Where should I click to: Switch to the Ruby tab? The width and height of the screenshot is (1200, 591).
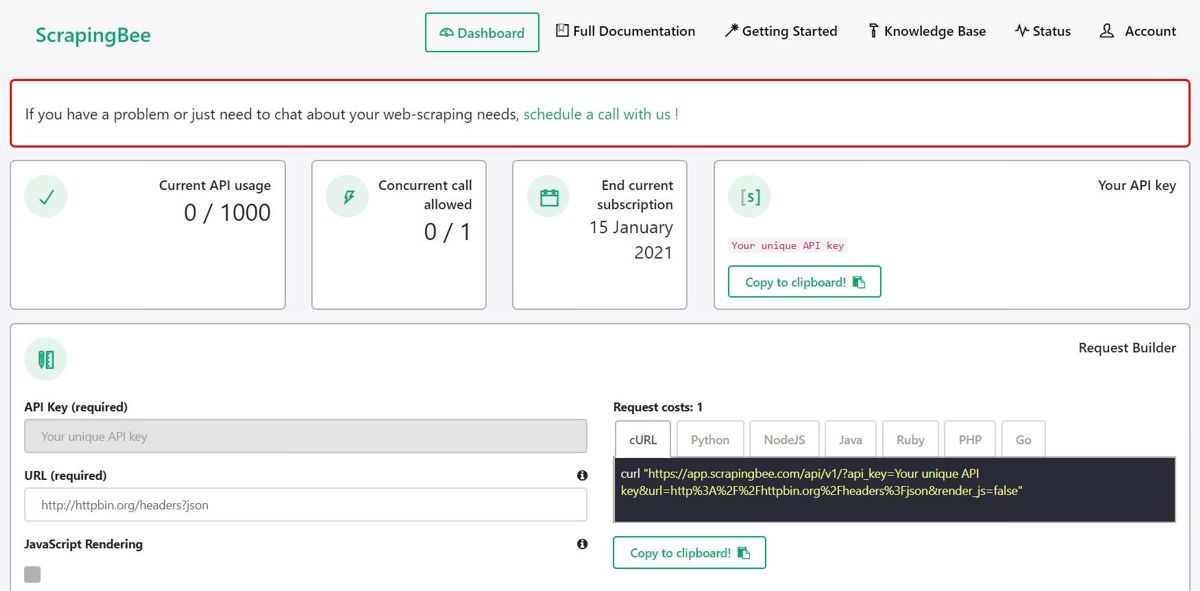[910, 439]
